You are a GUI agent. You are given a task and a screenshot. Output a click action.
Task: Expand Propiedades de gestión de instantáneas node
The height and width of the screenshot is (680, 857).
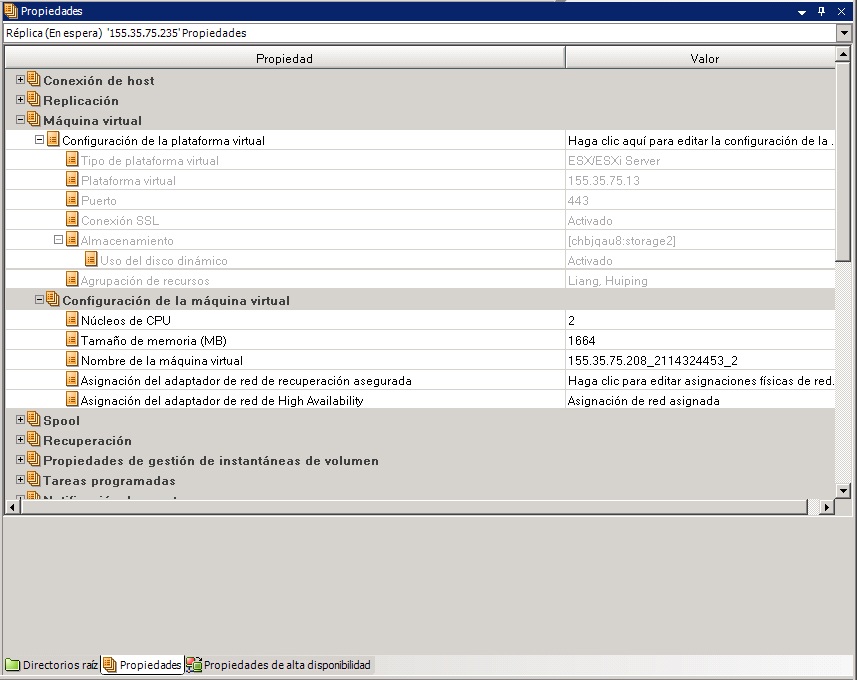20,460
